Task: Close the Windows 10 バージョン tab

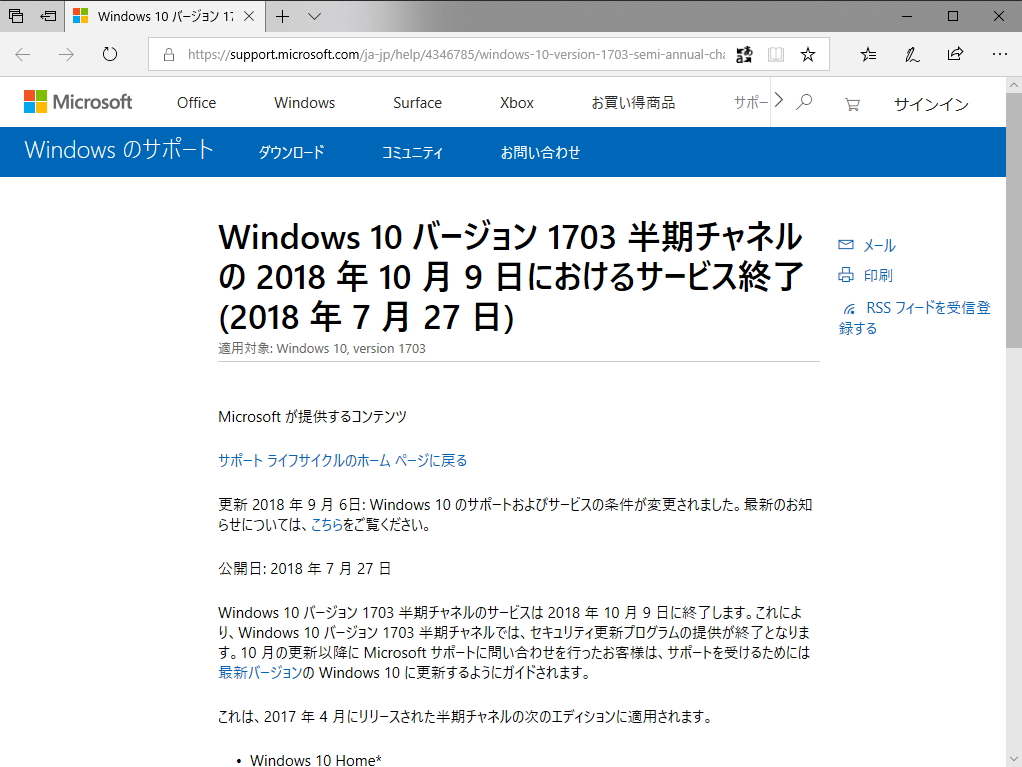Action: pos(249,16)
